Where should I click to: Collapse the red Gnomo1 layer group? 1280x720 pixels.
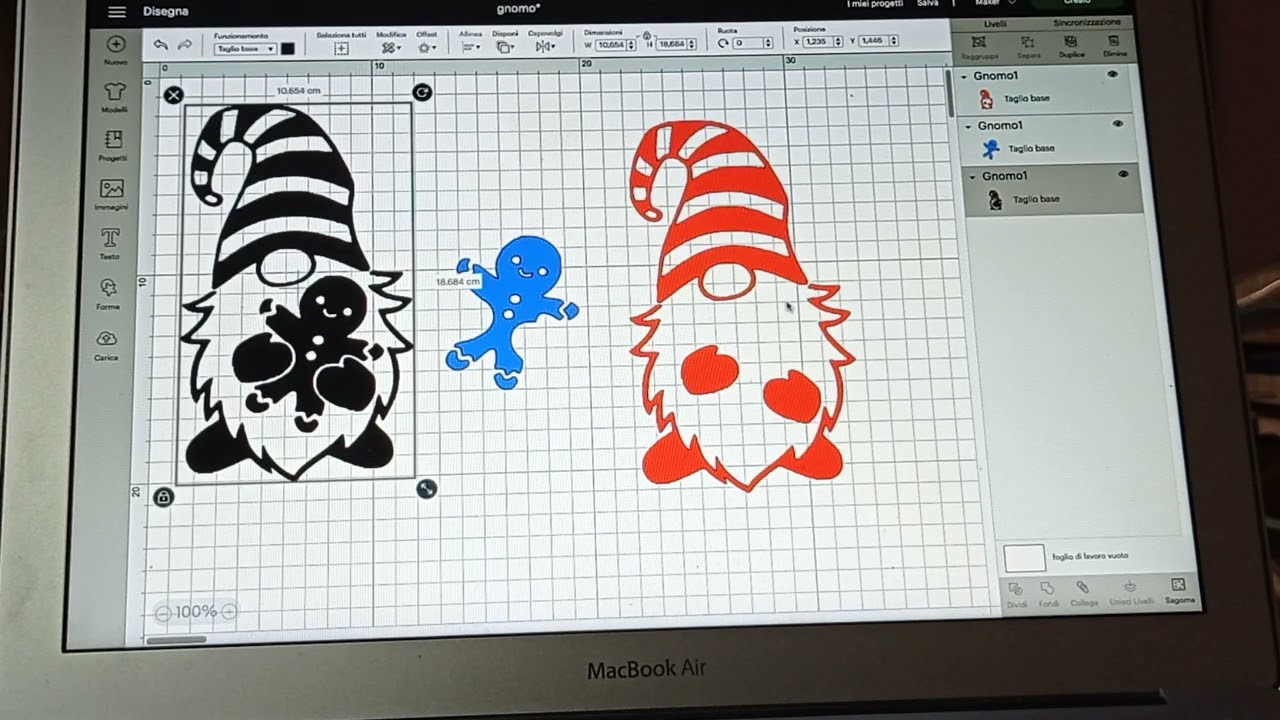coord(964,76)
